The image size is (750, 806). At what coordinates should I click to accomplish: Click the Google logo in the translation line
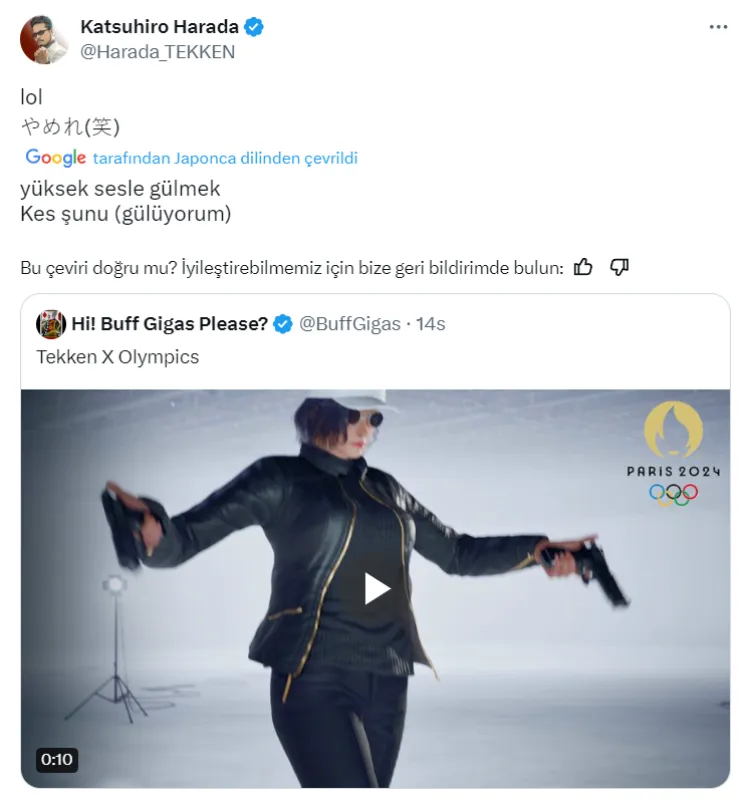pos(55,157)
